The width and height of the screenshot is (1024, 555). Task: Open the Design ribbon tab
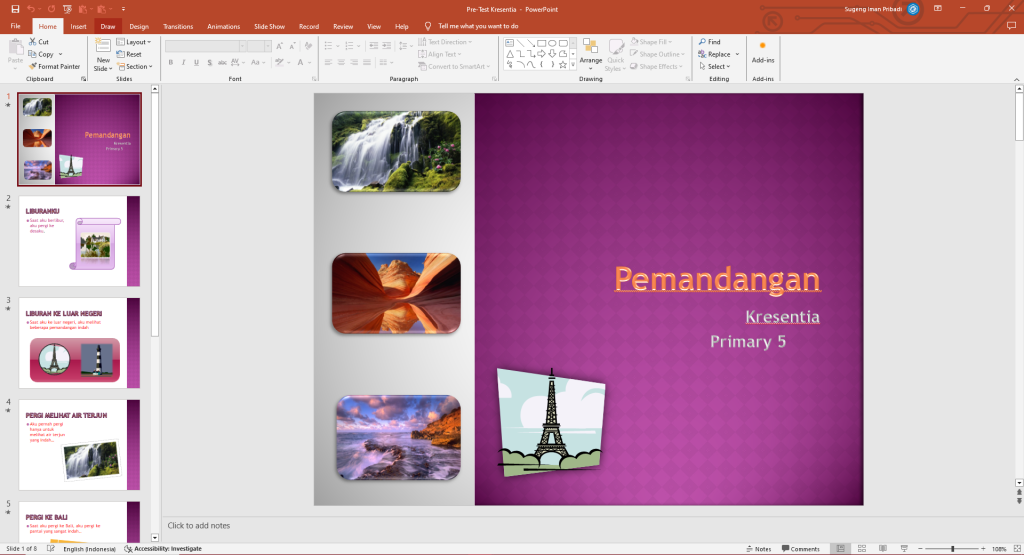coord(139,26)
